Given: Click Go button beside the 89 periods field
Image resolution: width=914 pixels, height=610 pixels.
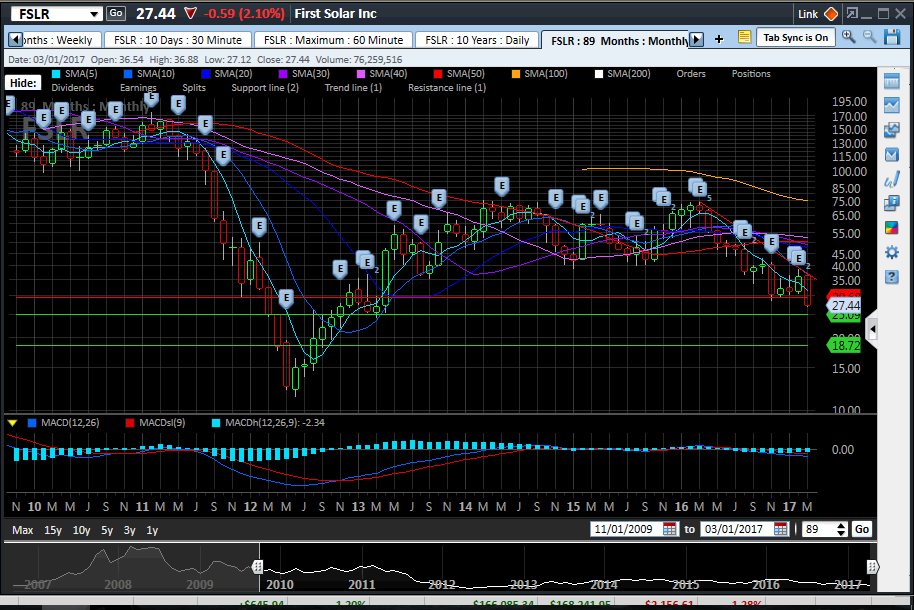Looking at the screenshot, I should coord(862,529).
